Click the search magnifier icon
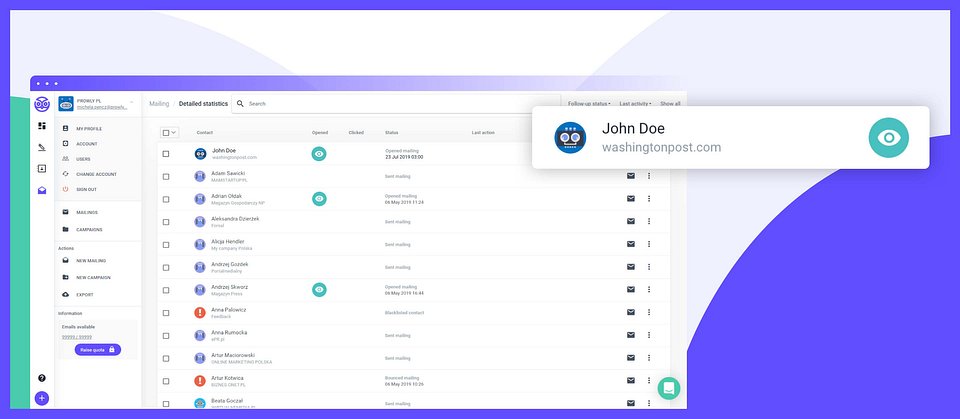Image resolution: width=960 pixels, height=419 pixels. click(x=241, y=104)
